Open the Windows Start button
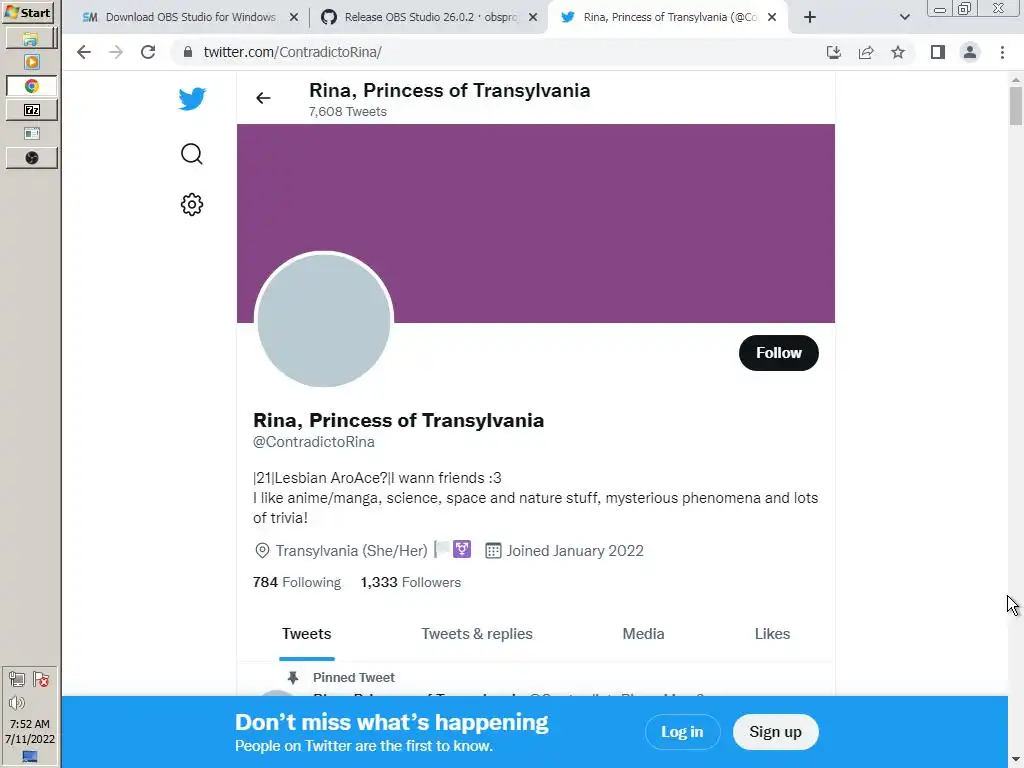1024x768 pixels. click(x=27, y=12)
